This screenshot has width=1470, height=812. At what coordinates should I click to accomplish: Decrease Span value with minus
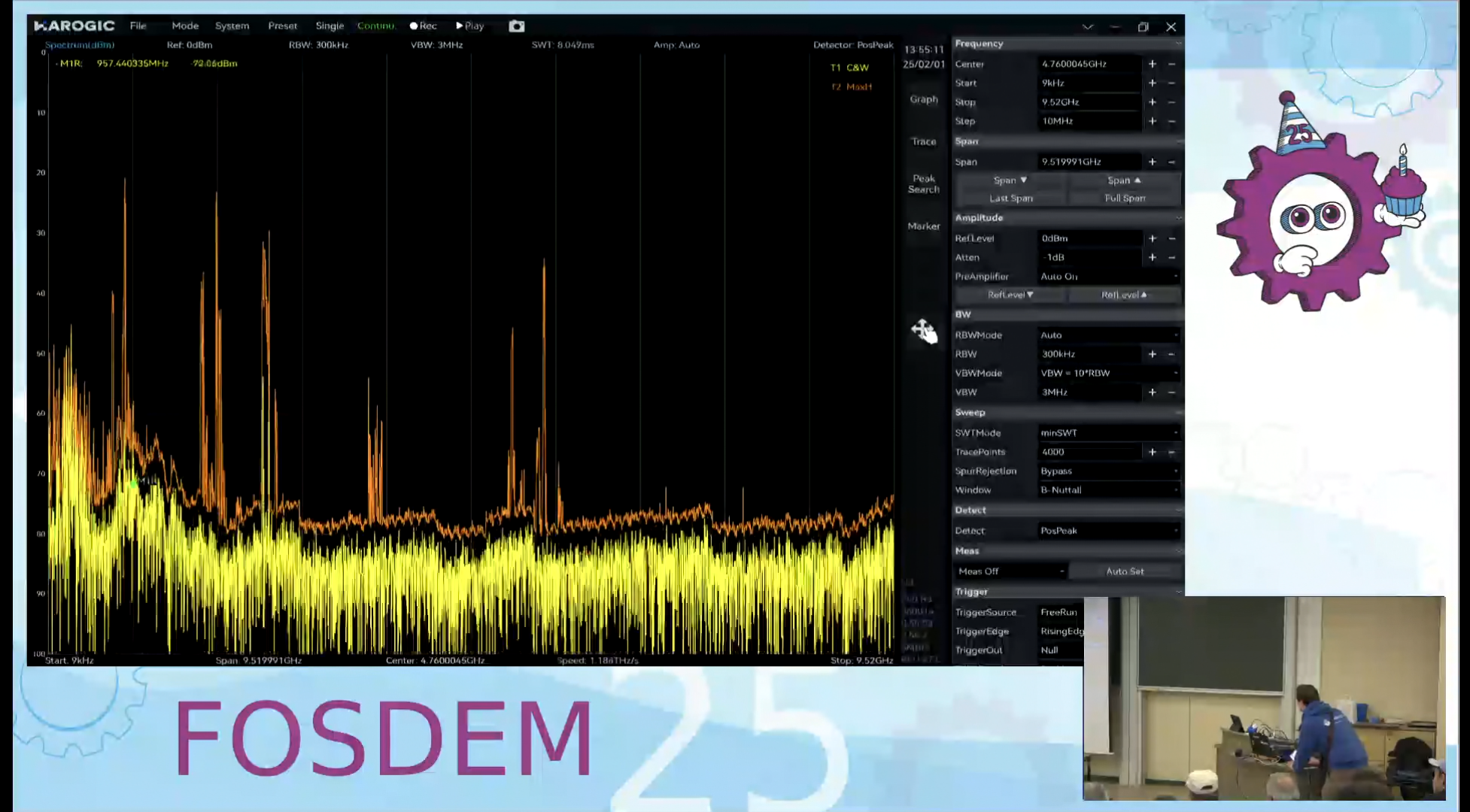pos(1171,162)
